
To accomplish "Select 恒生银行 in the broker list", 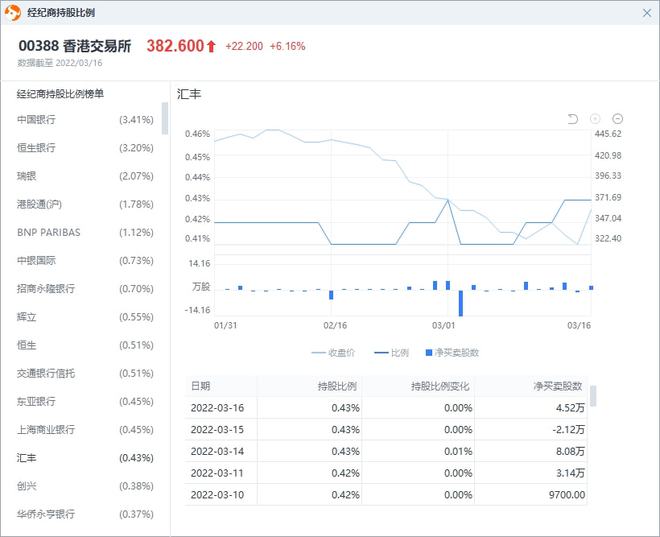I will pos(85,148).
